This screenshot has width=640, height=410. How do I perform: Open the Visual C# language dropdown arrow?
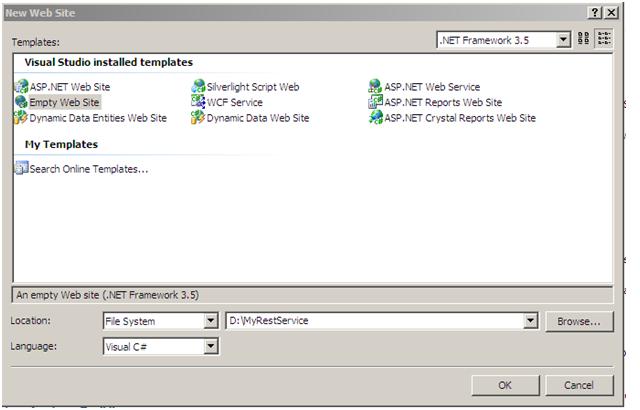pos(211,346)
